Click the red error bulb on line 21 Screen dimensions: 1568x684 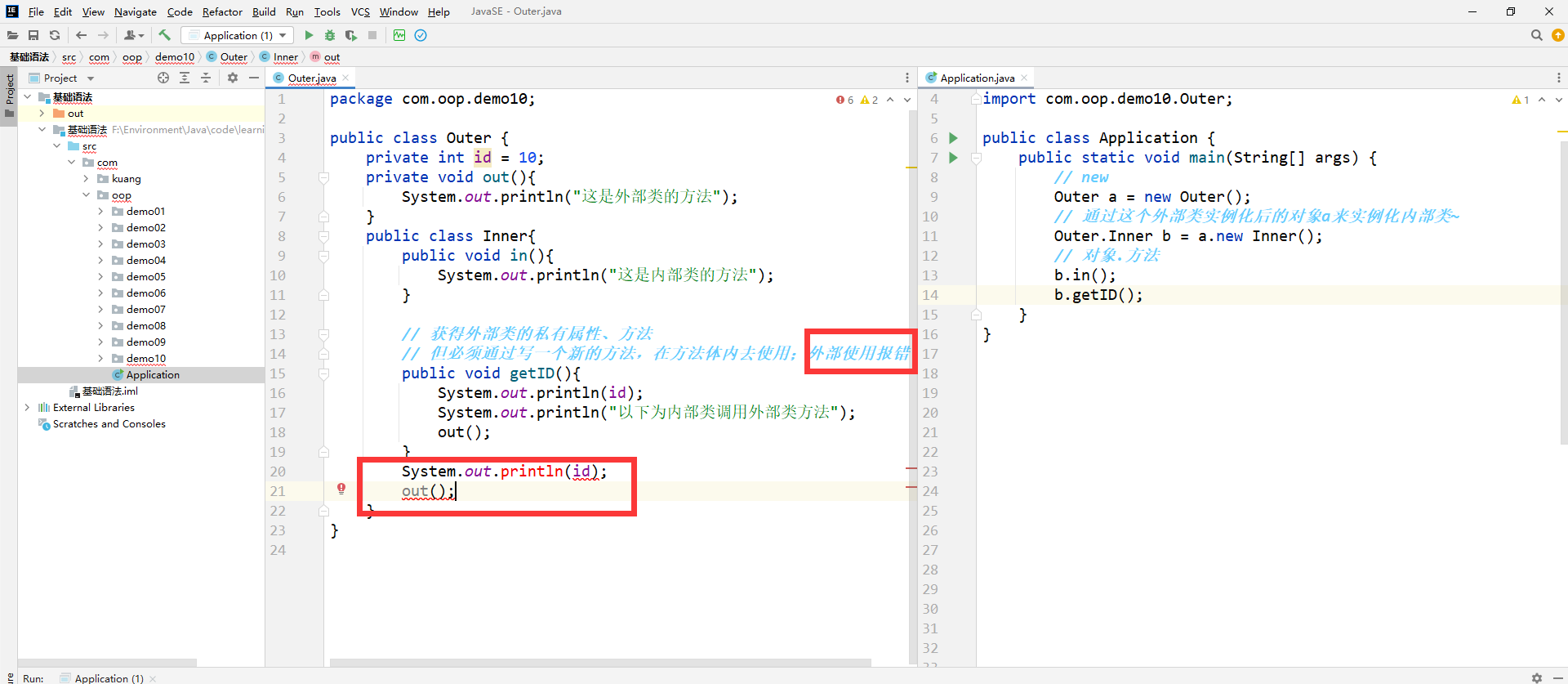pyautogui.click(x=341, y=489)
